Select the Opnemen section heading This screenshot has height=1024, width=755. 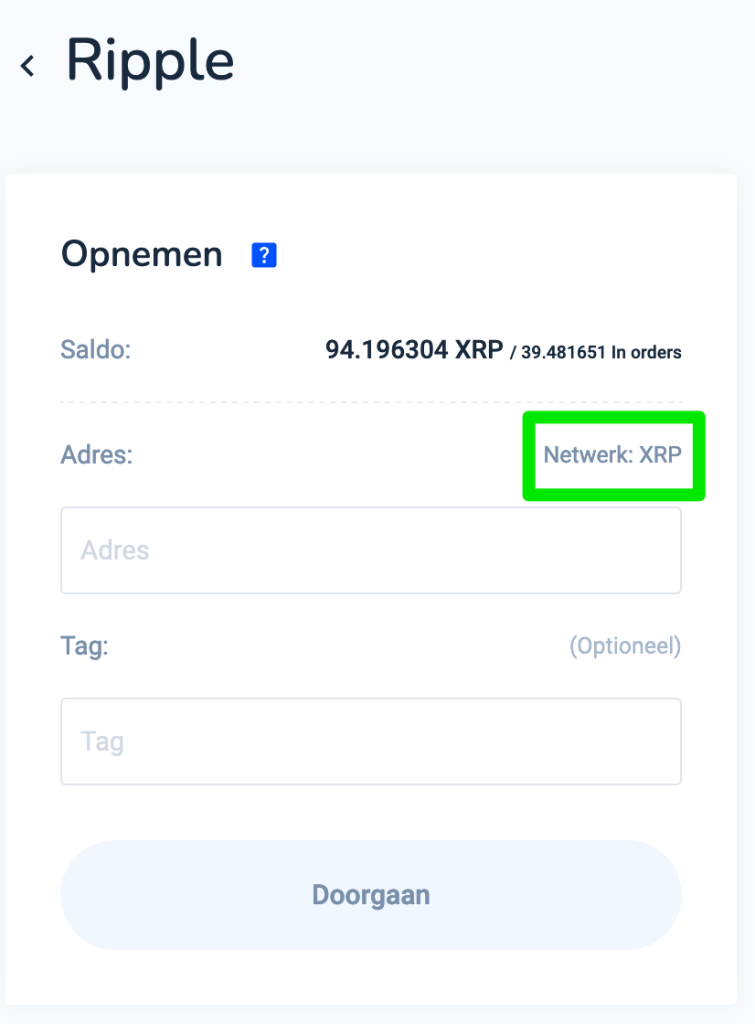click(x=141, y=255)
